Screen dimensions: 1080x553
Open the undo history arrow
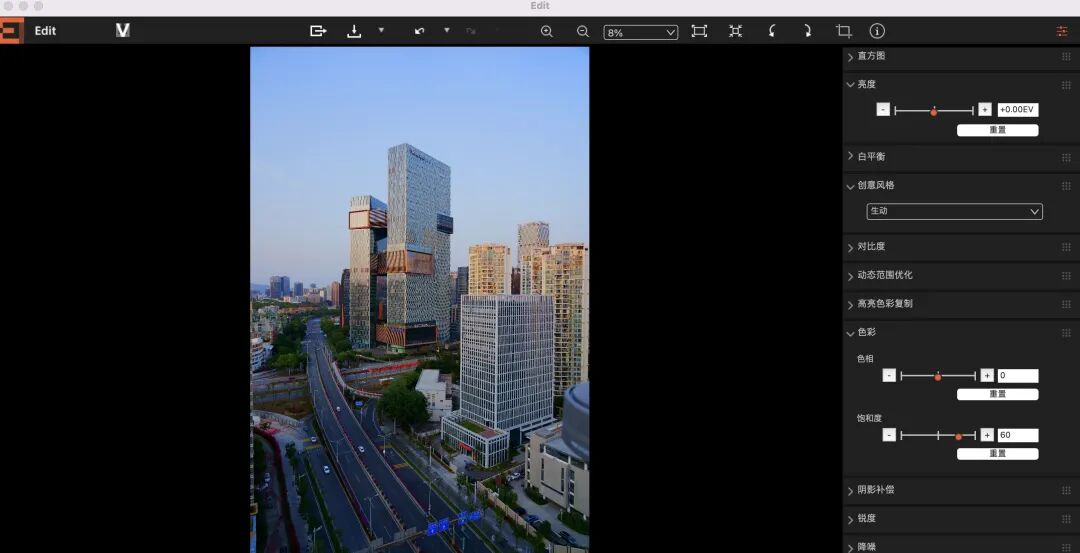(x=446, y=30)
